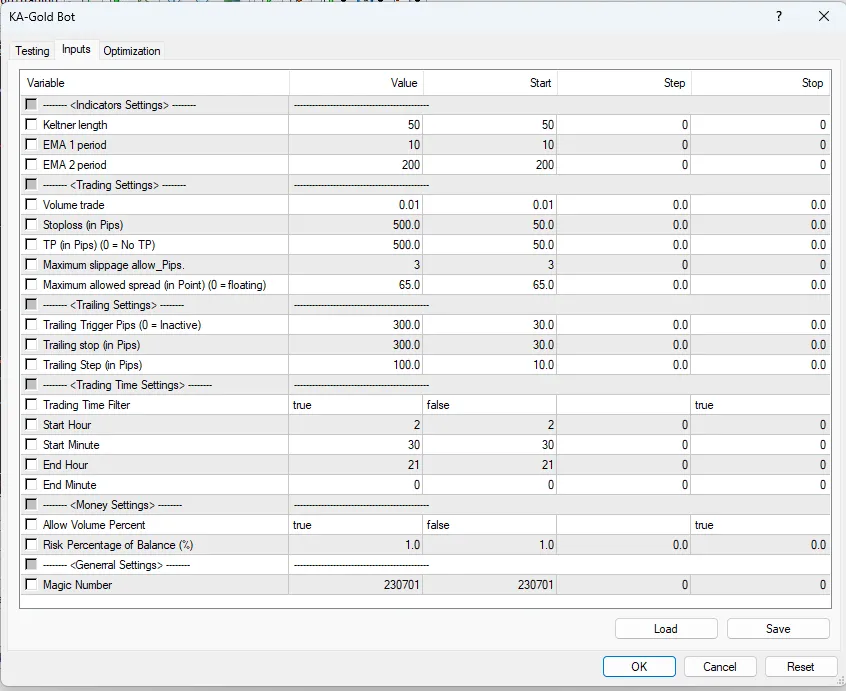Close the KA-Gold Bot dialog
This screenshot has height=691, width=846.
tap(824, 17)
